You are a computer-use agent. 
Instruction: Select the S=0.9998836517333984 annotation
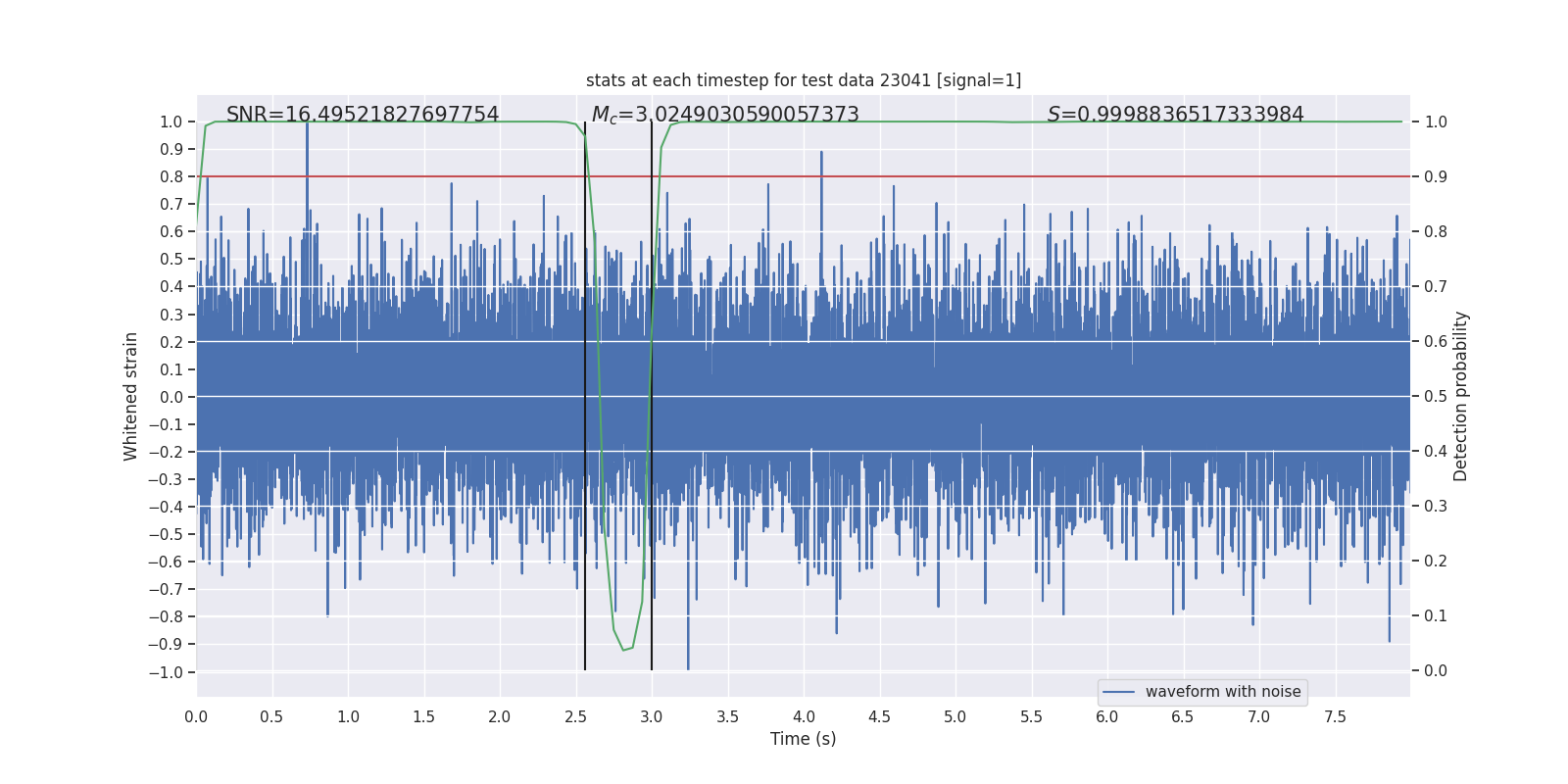1176,115
